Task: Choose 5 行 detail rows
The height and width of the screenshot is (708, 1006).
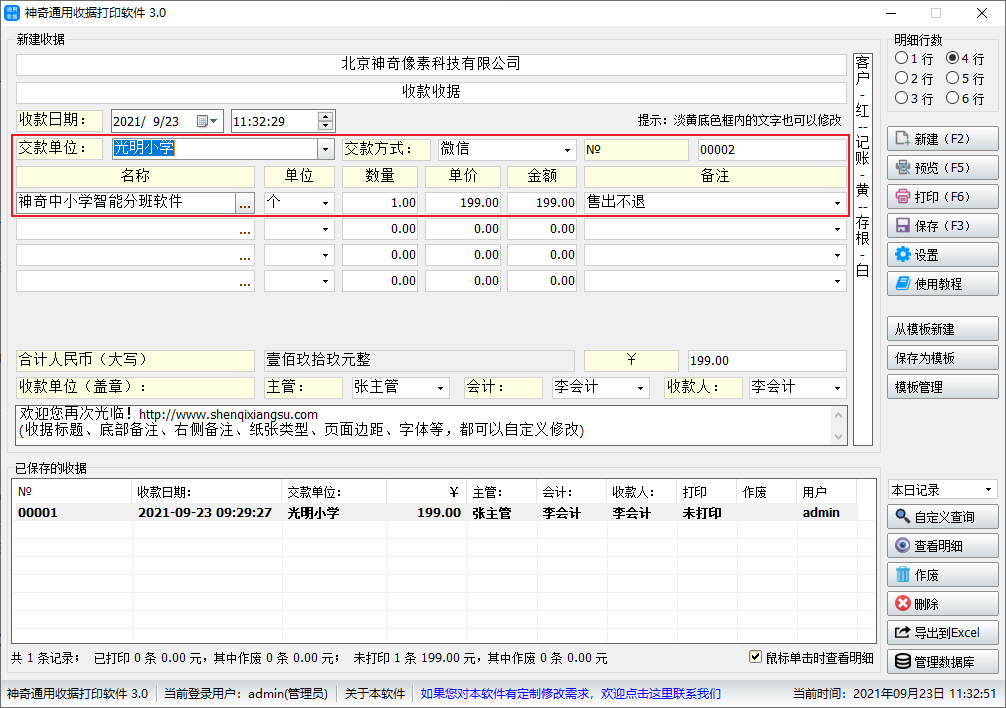Action: (x=953, y=78)
